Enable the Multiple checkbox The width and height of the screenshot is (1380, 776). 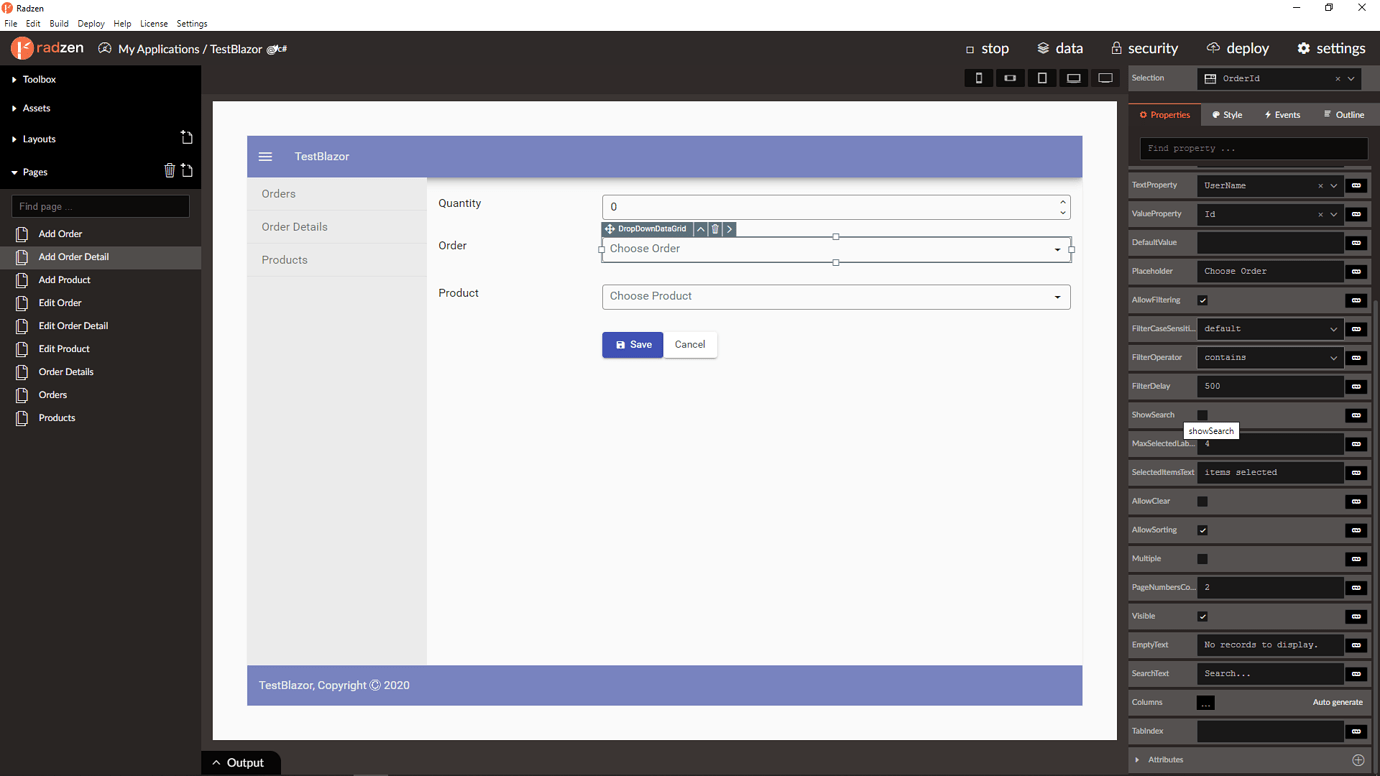coord(1203,559)
